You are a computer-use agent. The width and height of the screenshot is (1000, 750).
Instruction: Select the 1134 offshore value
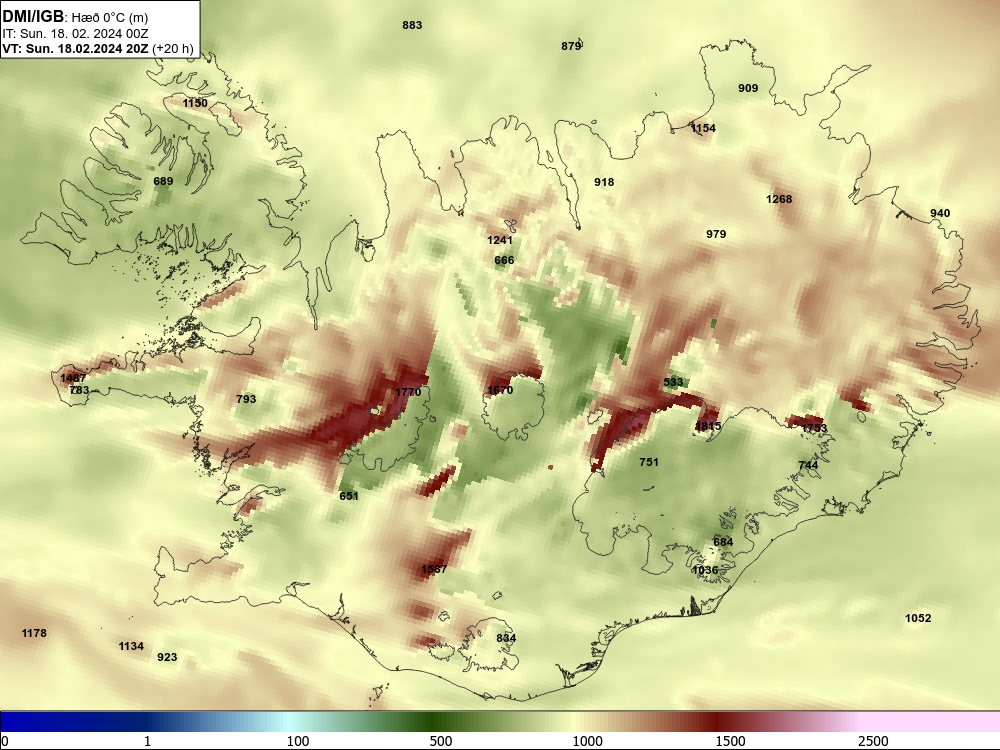pyautogui.click(x=131, y=647)
